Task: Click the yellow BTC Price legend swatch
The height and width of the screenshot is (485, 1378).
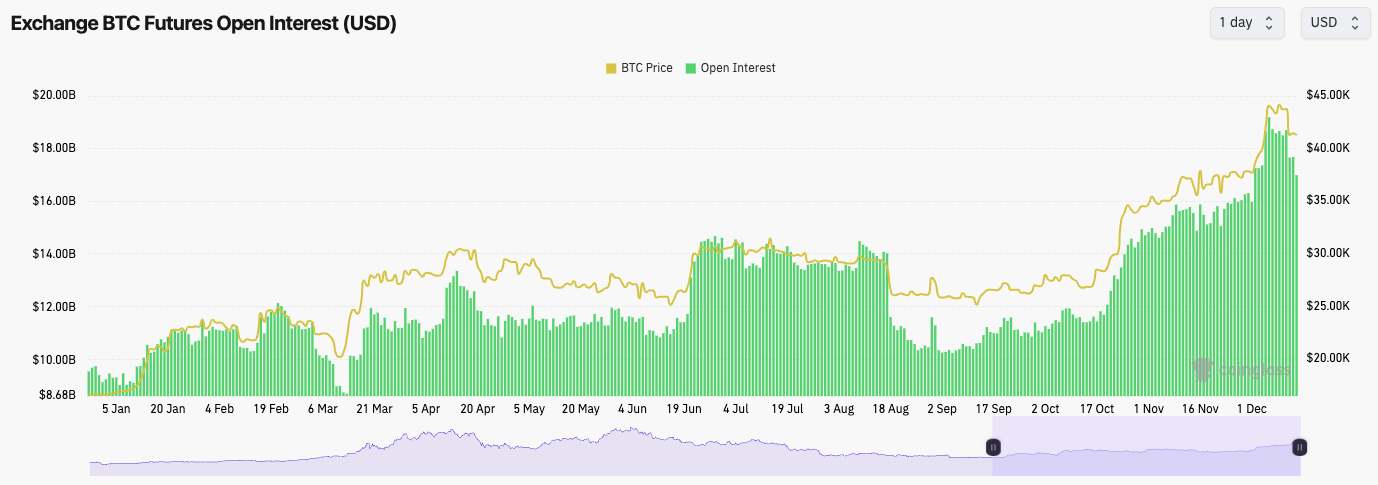Action: 611,68
